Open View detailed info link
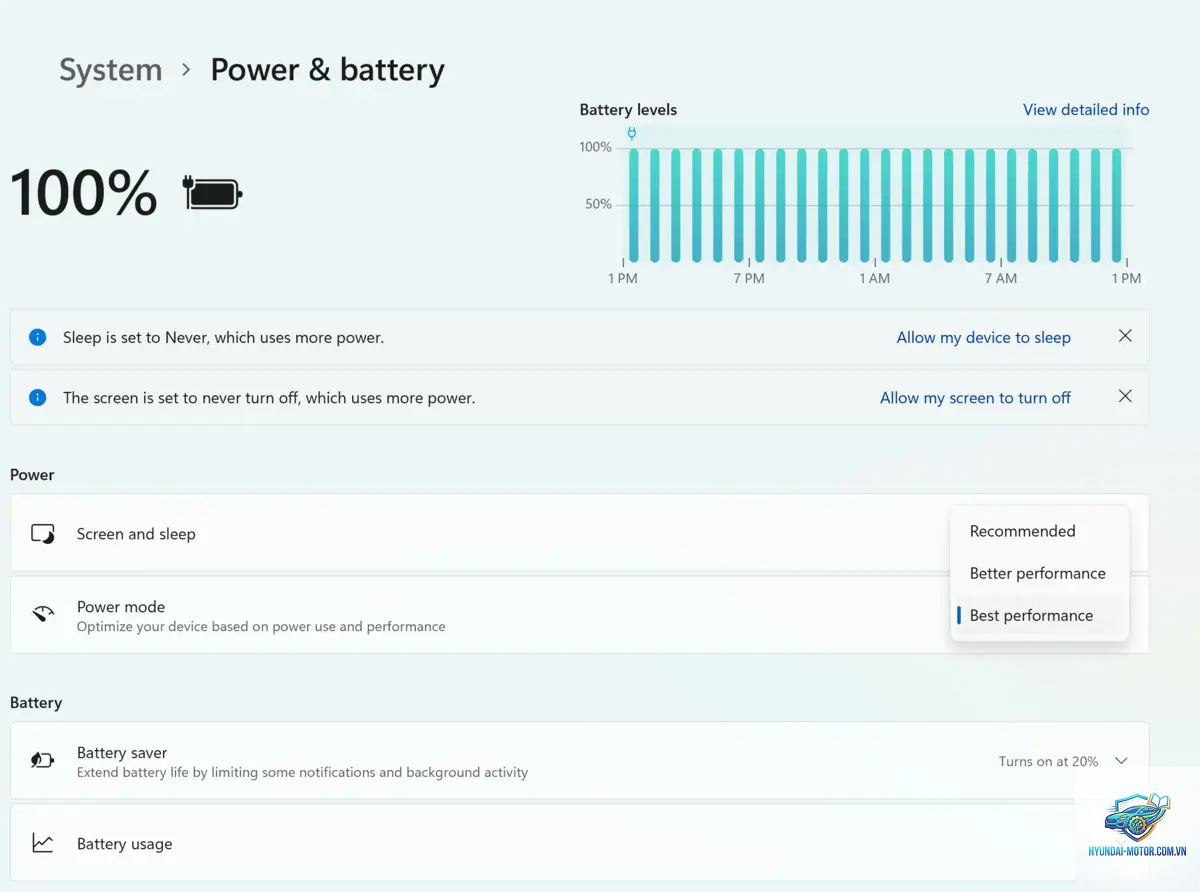This screenshot has width=1200, height=892. coord(1086,110)
